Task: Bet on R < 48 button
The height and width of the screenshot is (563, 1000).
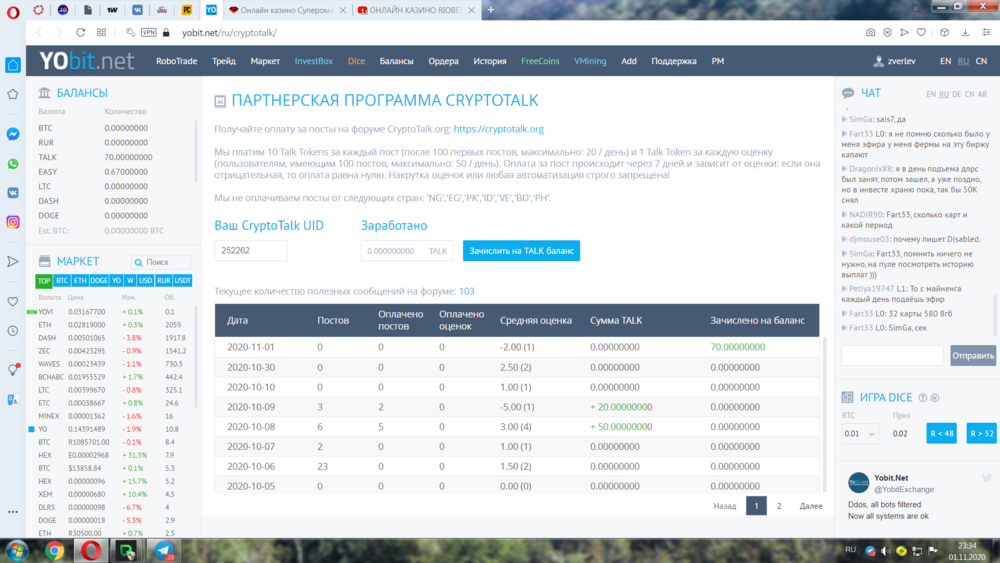Action: click(x=941, y=434)
